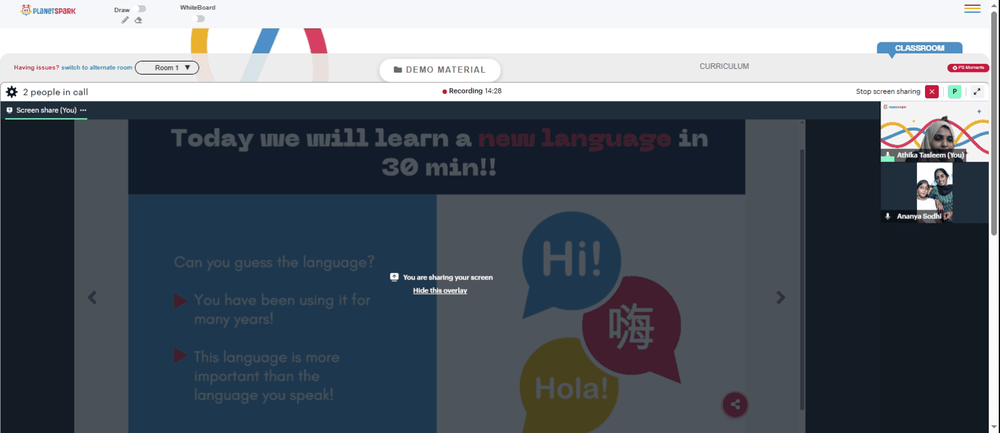
Task: Open Athika Tasleem's video tile
Action: (934, 131)
